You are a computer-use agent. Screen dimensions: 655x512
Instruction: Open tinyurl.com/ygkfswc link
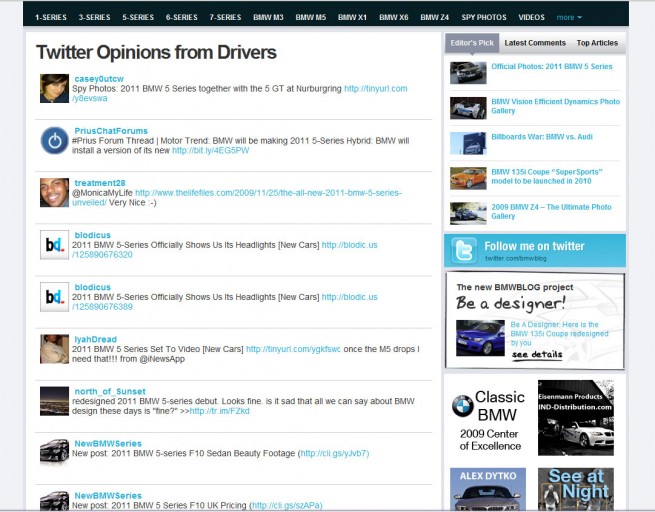click(x=293, y=349)
